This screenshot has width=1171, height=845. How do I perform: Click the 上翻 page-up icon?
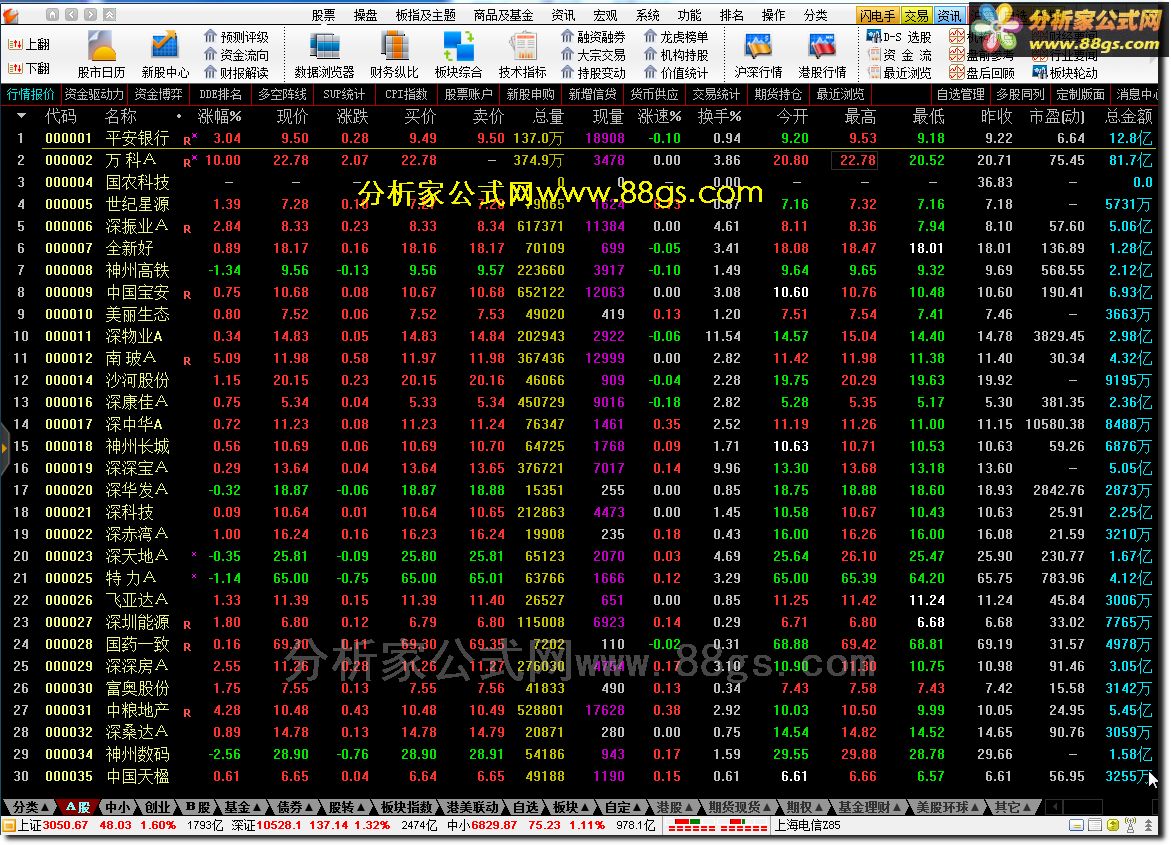click(15, 45)
